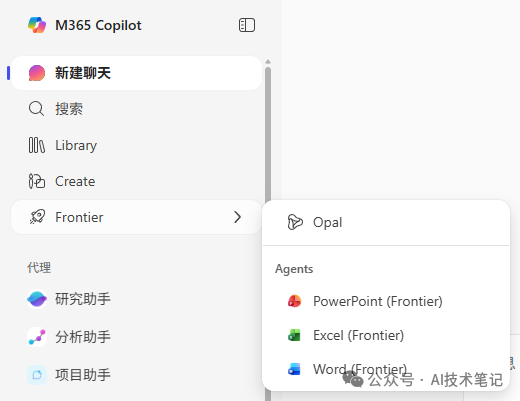Click the M365 Copilot logo icon
The height and width of the screenshot is (401, 520).
[37, 25]
